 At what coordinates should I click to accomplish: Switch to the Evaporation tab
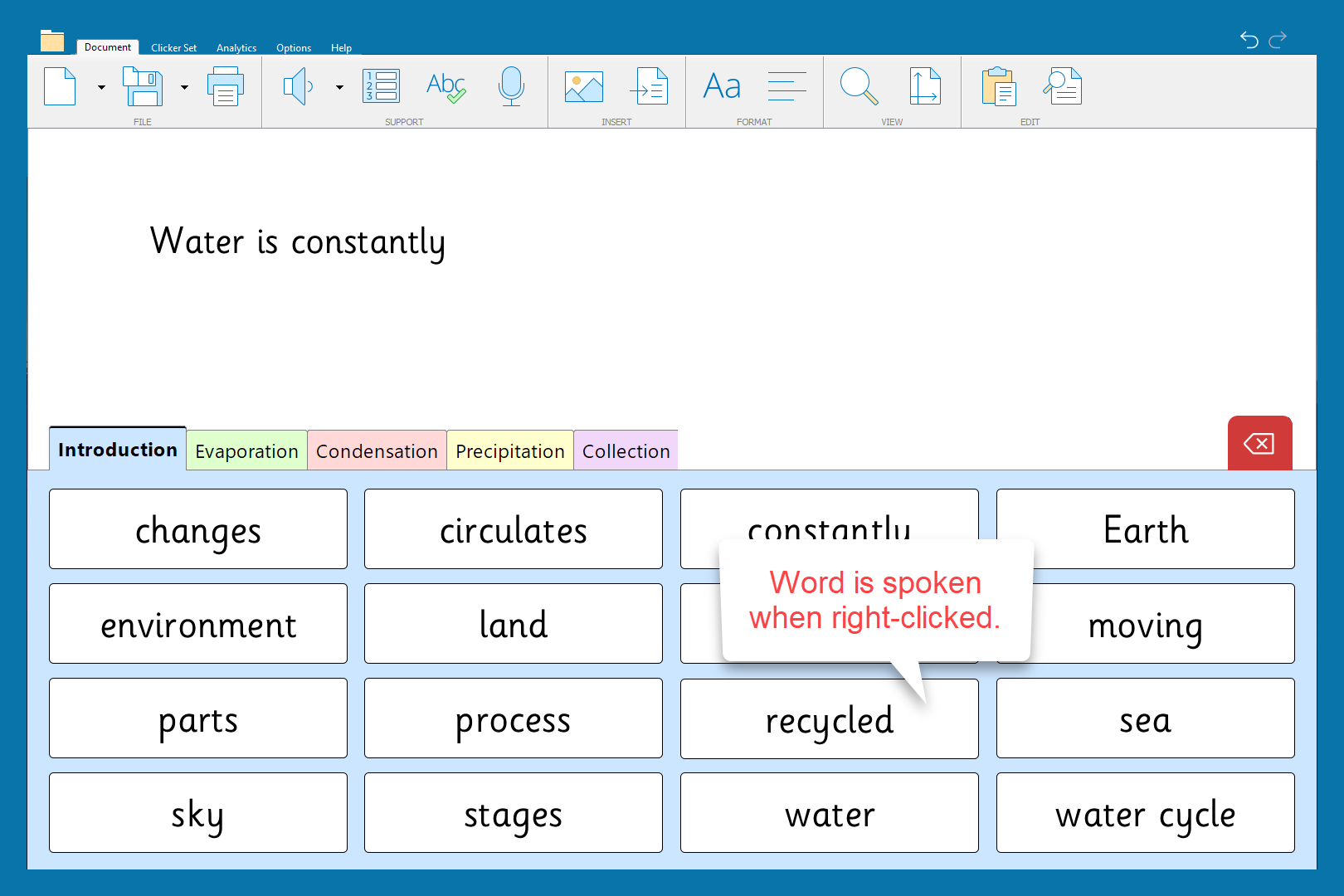pos(246,451)
